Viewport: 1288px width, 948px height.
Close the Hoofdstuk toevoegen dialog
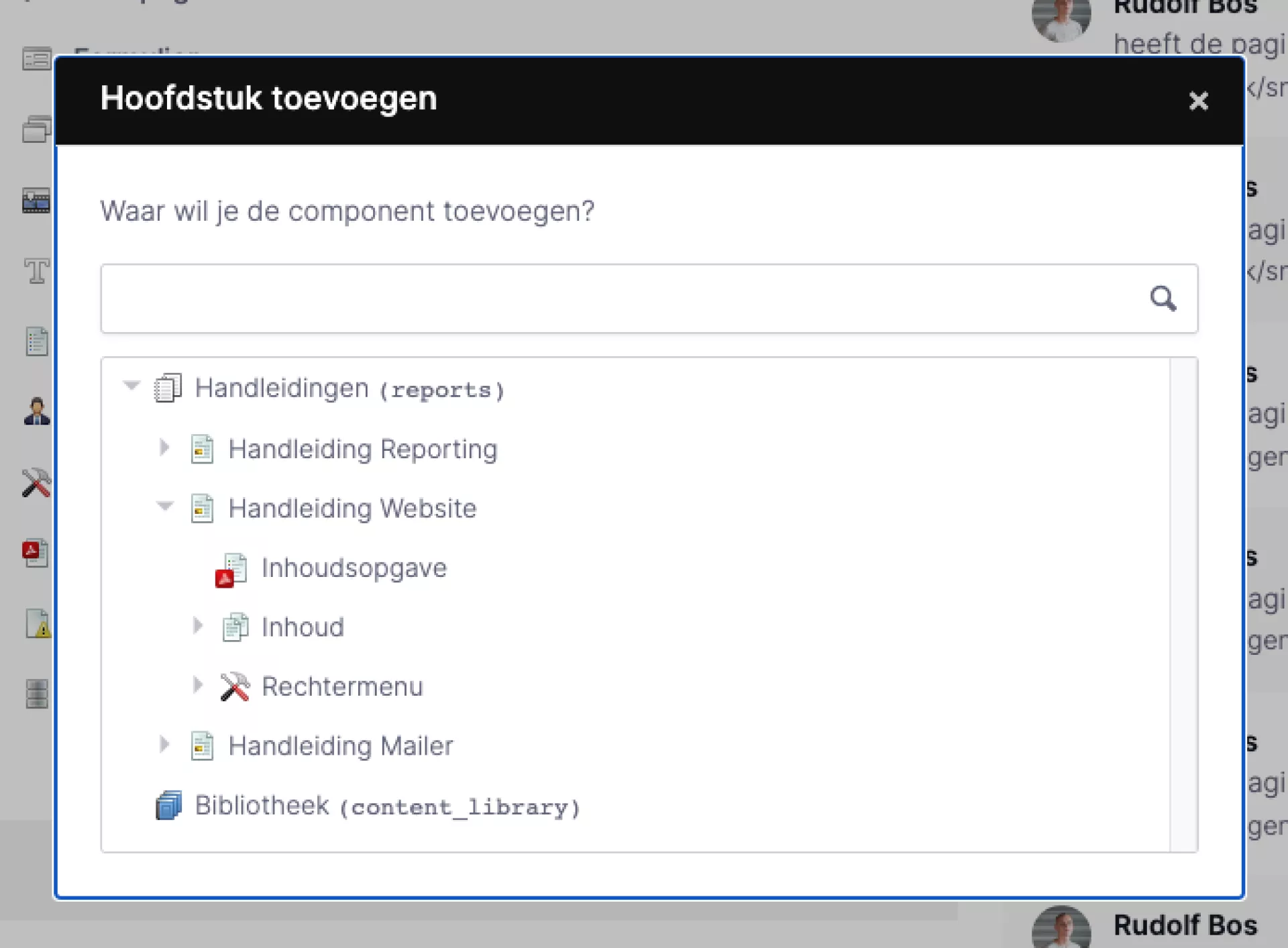pos(1198,101)
